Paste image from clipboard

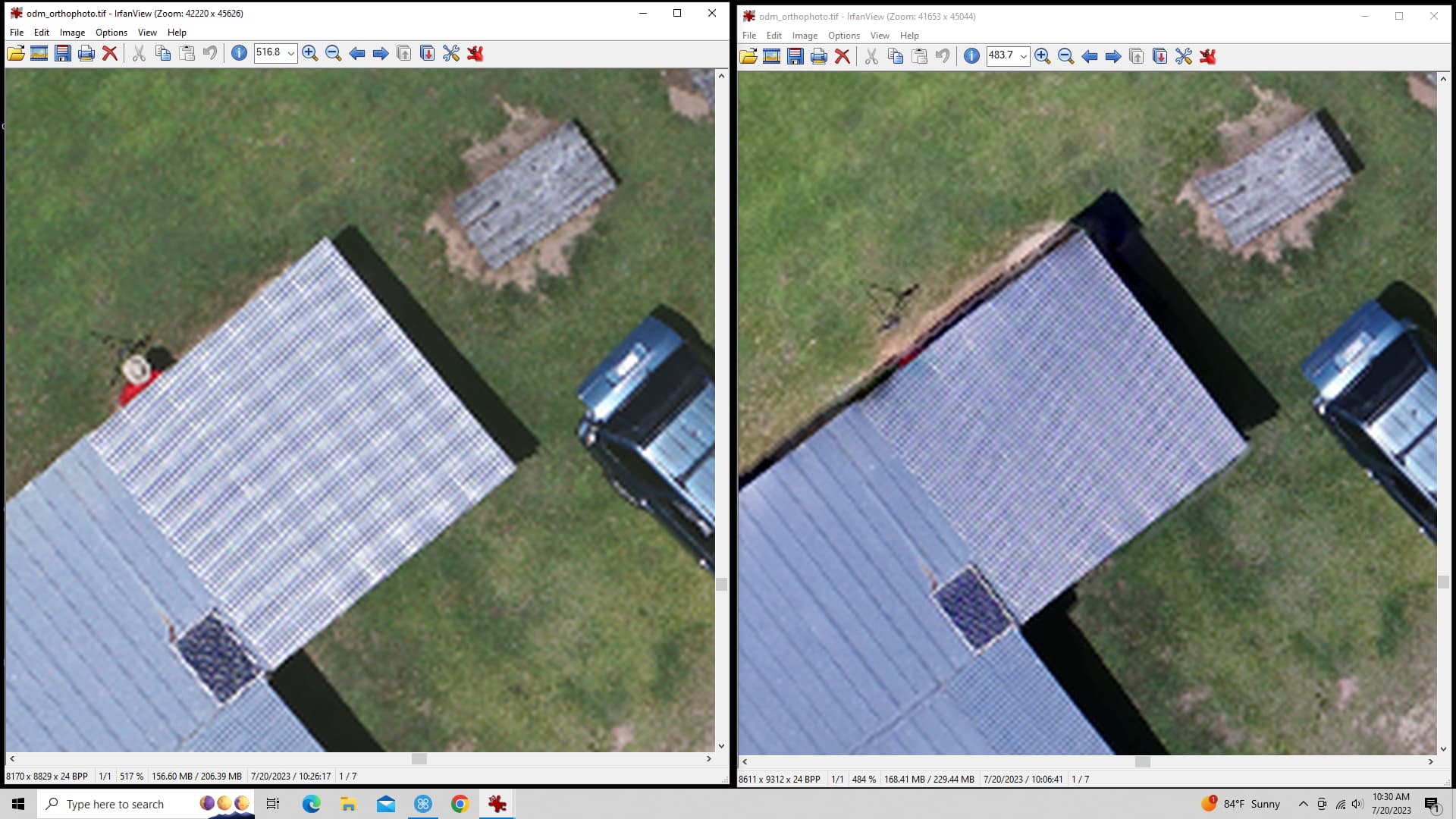click(x=187, y=53)
